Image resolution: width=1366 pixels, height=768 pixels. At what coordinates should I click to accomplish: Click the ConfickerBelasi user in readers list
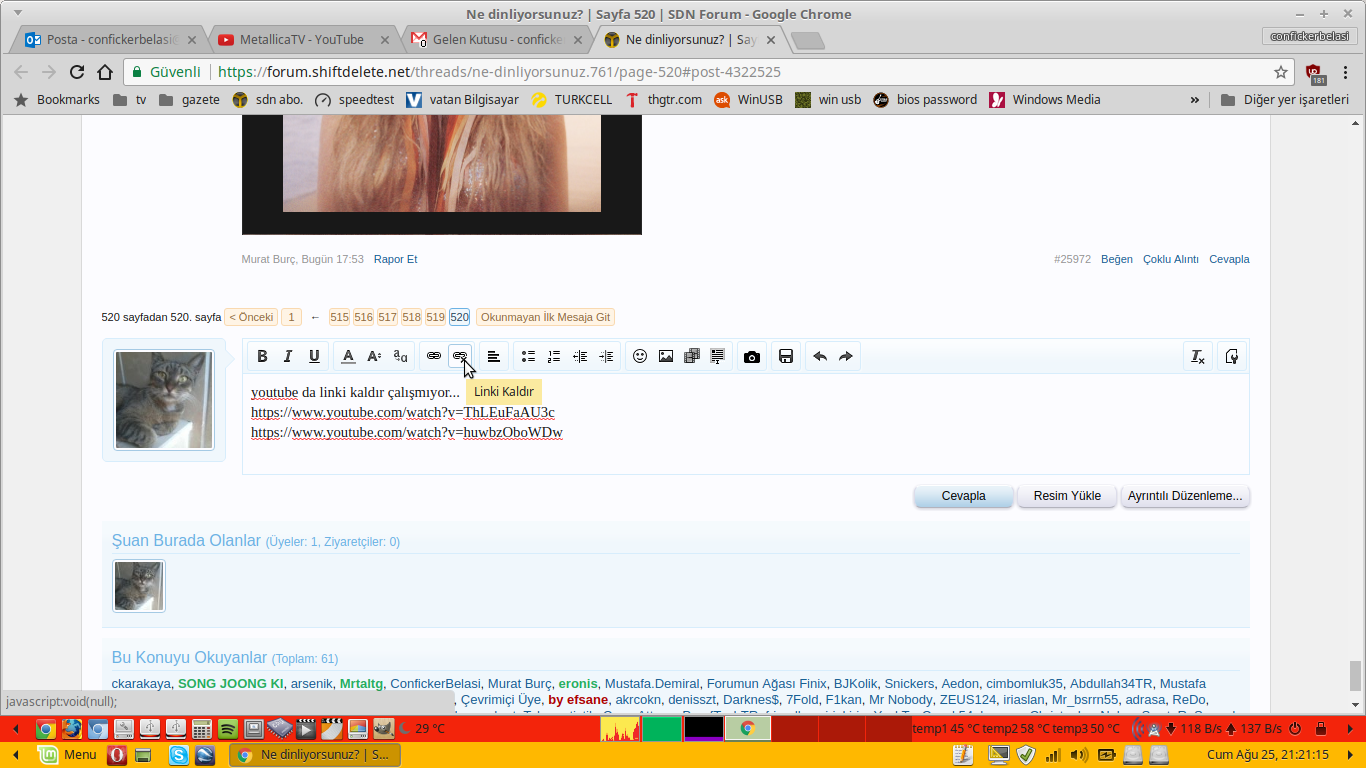(436, 684)
